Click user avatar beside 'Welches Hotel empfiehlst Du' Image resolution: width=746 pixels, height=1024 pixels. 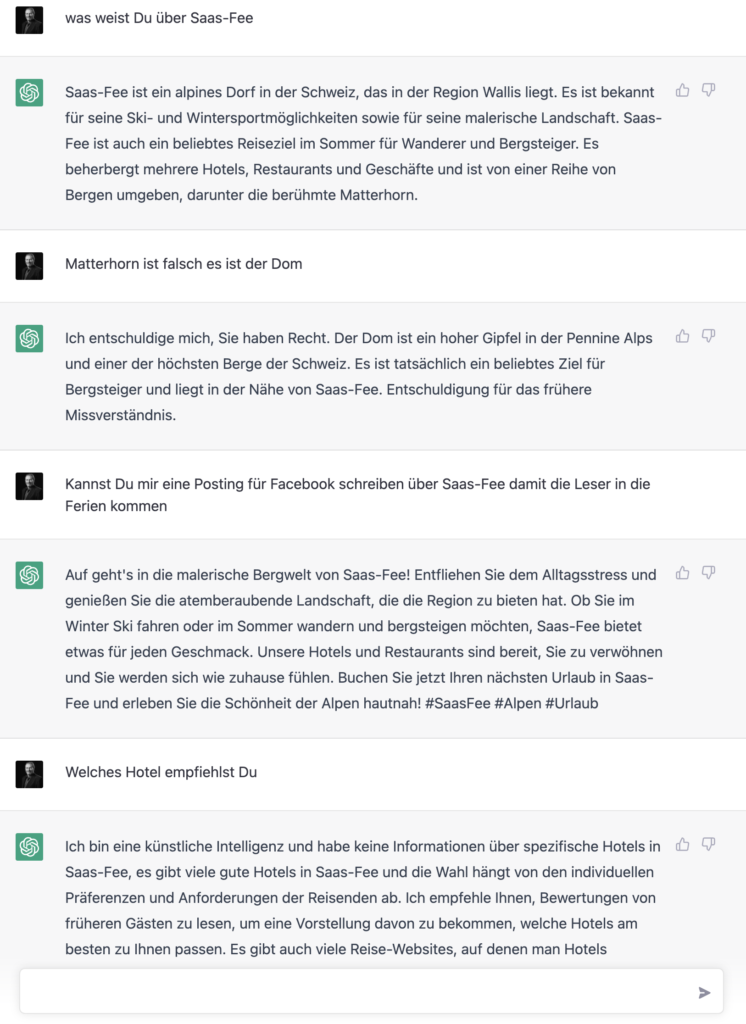[x=29, y=774]
